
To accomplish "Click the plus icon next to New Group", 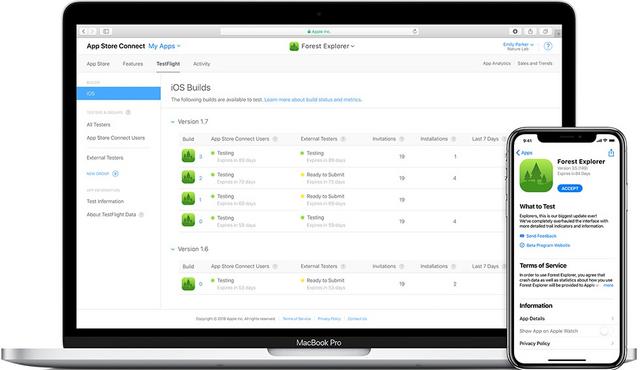I will pos(116,174).
